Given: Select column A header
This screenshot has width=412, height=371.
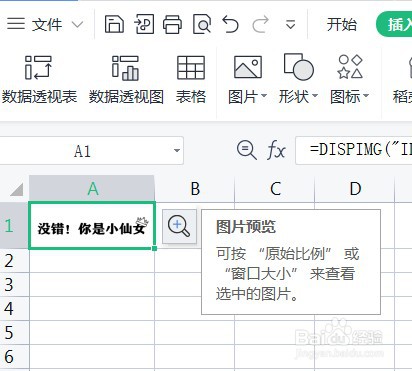Looking at the screenshot, I should [92, 189].
